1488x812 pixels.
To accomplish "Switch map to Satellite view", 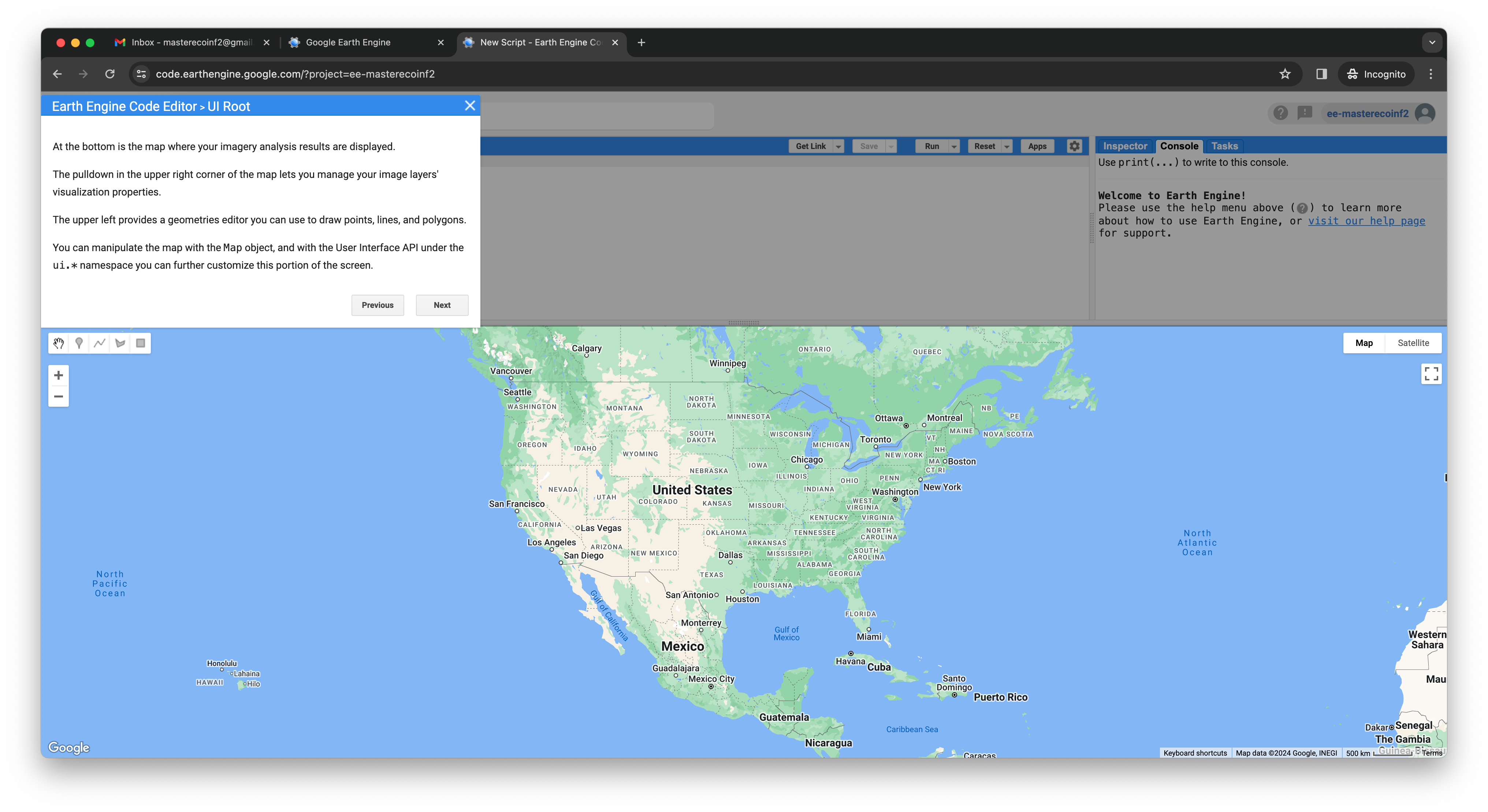I will (1413, 343).
